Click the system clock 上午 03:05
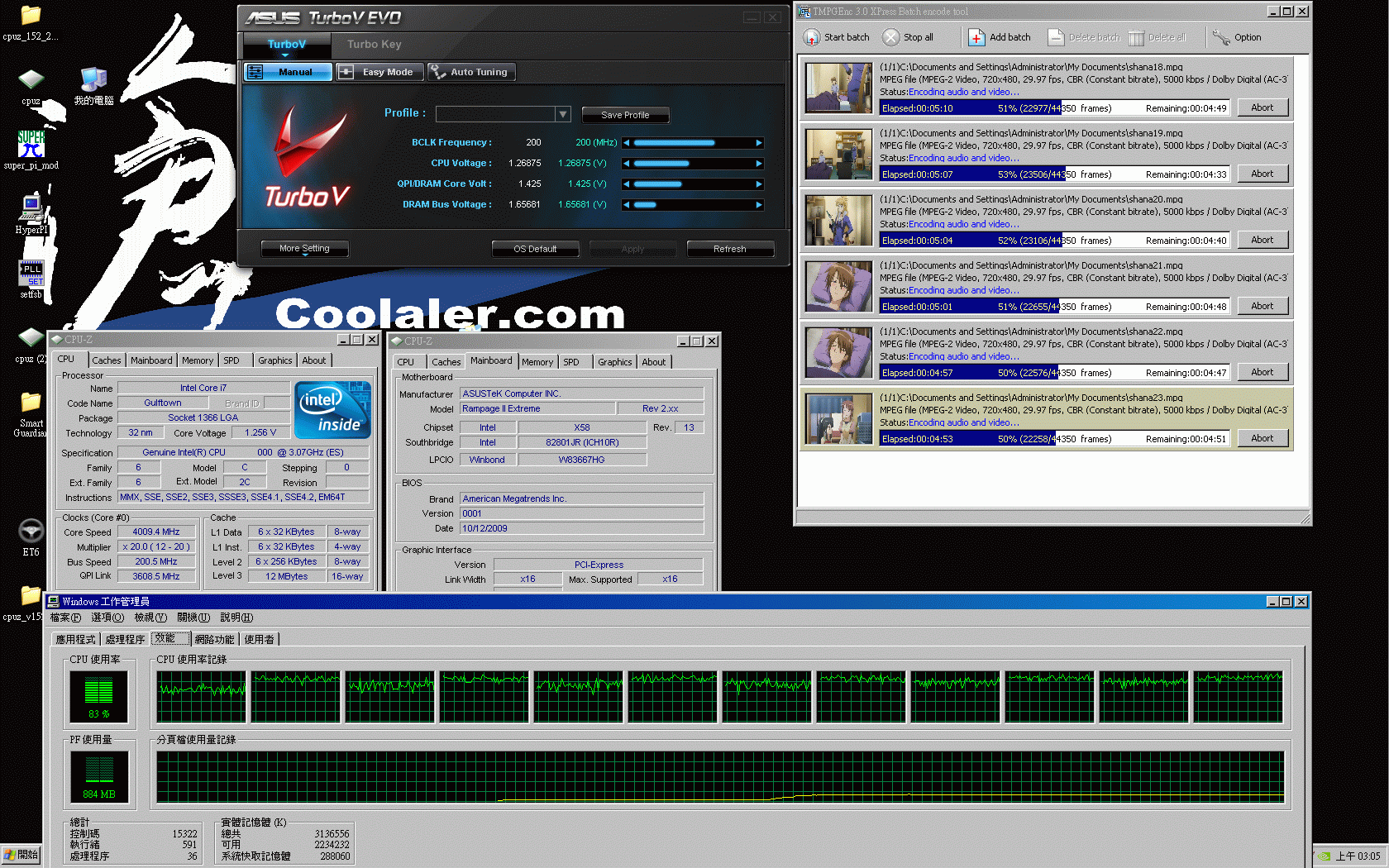Viewport: 1389px width, 868px height. point(1358,856)
